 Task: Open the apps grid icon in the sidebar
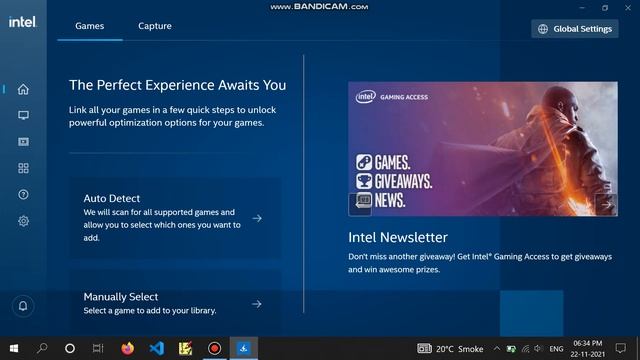(x=23, y=168)
